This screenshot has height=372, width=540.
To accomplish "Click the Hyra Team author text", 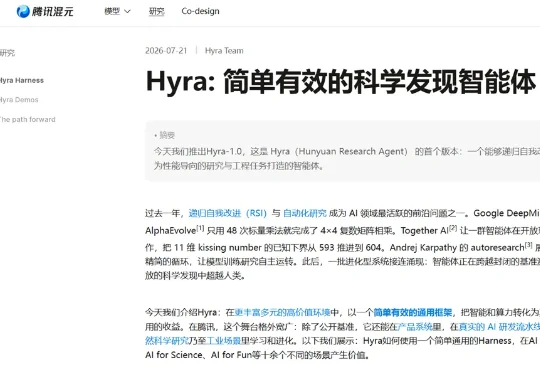I will pyautogui.click(x=224, y=51).
